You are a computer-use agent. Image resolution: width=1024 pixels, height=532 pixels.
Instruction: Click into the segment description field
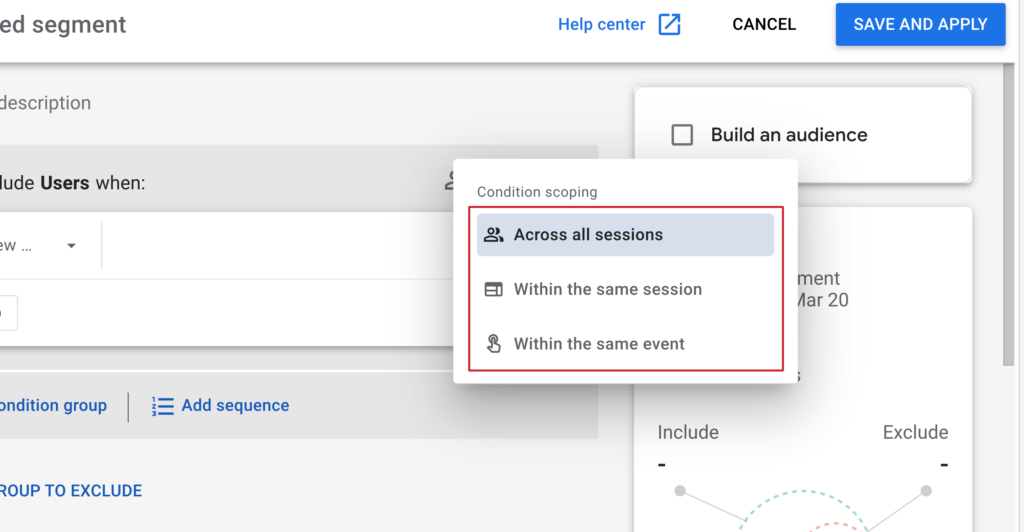(45, 103)
